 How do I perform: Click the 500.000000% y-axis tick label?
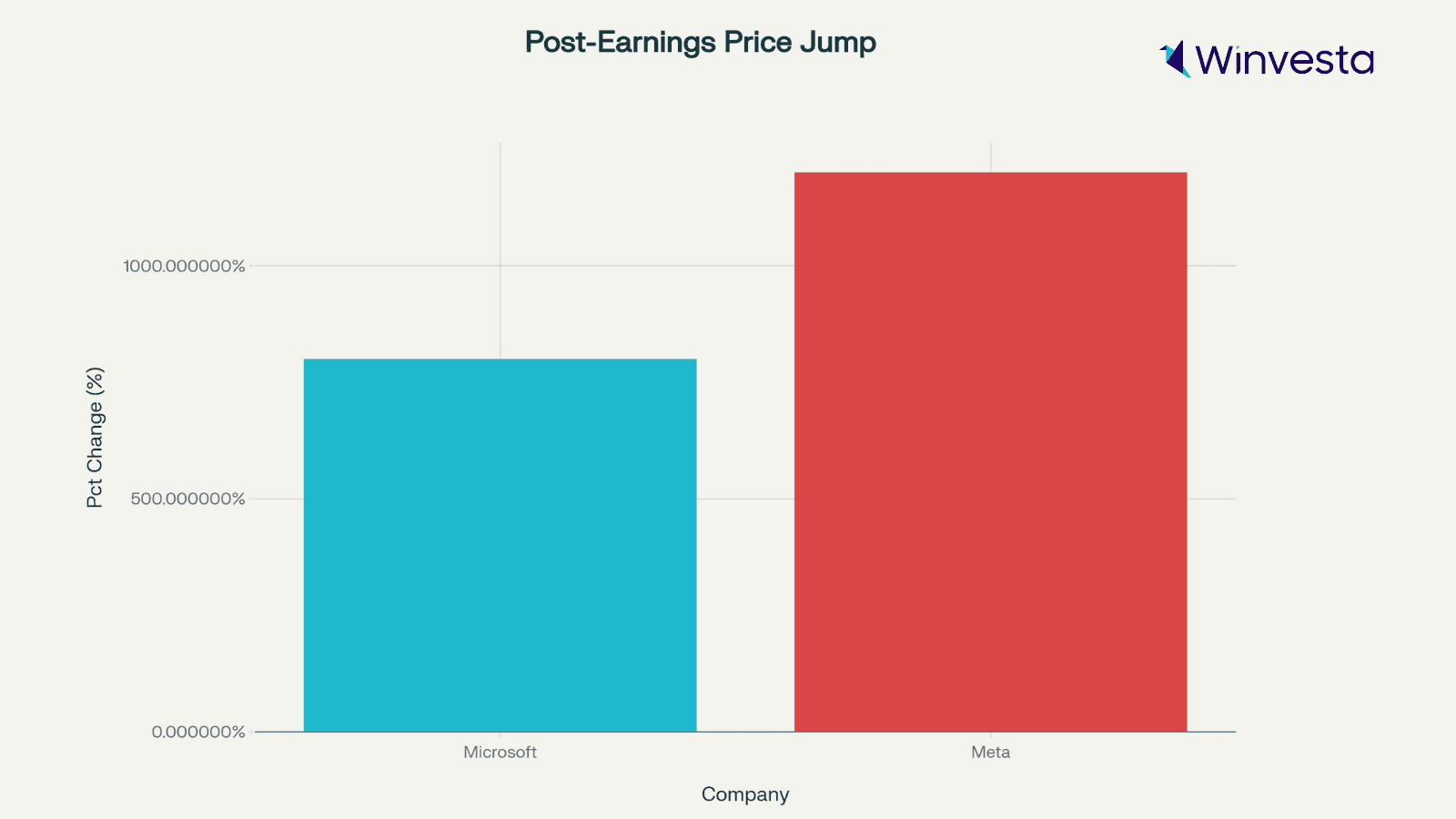187,499
